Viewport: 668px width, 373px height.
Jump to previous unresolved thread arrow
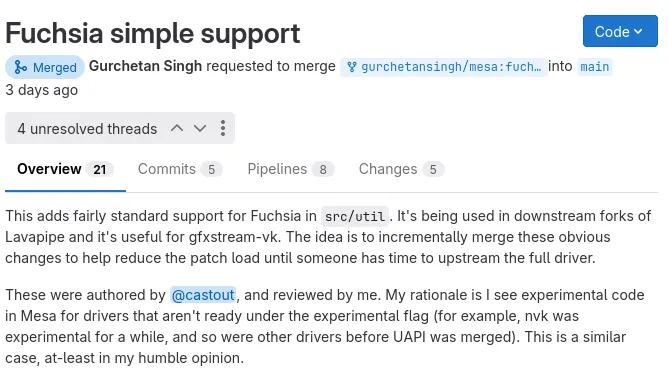(x=177, y=128)
